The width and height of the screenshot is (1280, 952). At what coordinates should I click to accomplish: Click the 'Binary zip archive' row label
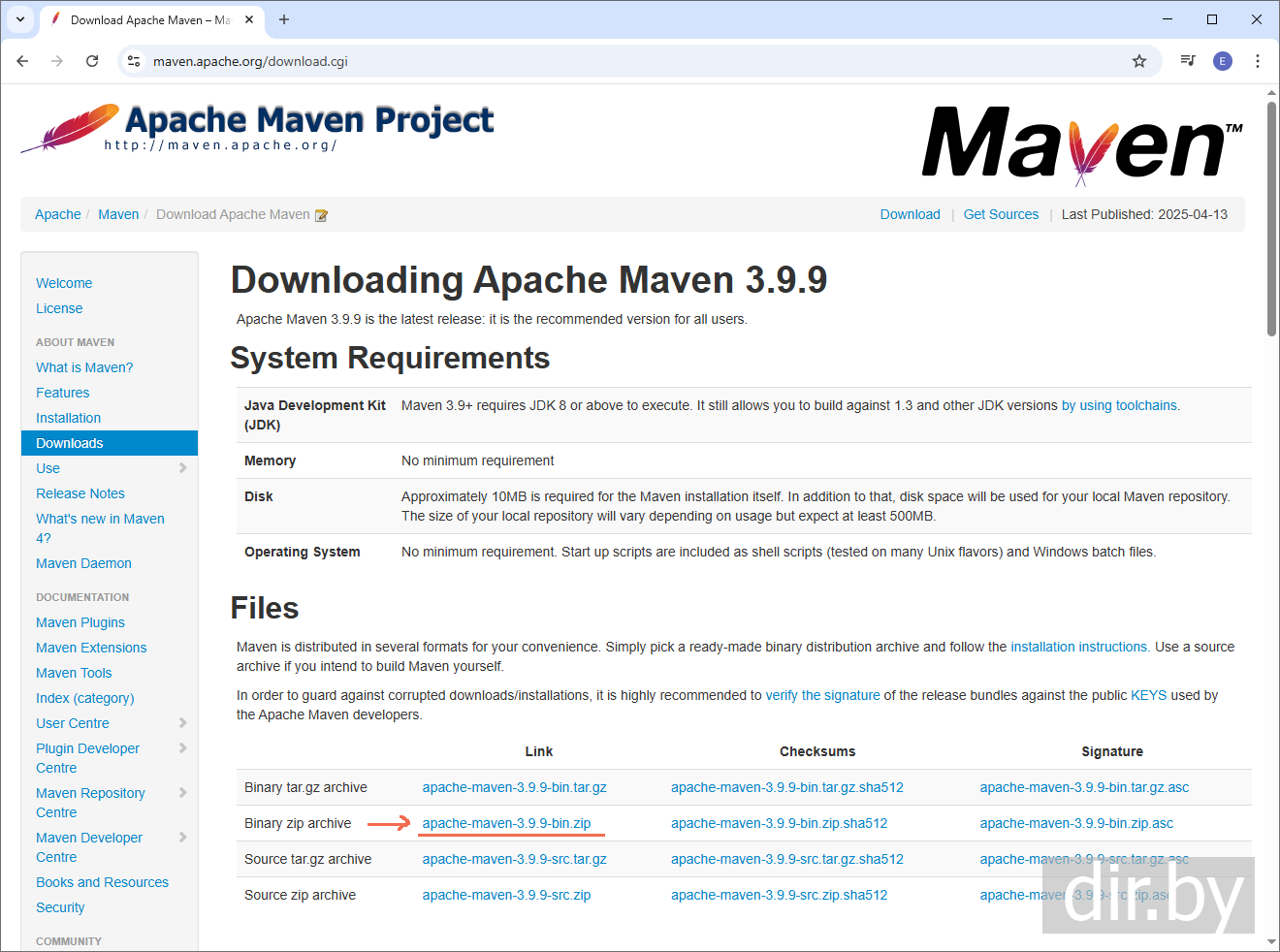pyautogui.click(x=298, y=823)
